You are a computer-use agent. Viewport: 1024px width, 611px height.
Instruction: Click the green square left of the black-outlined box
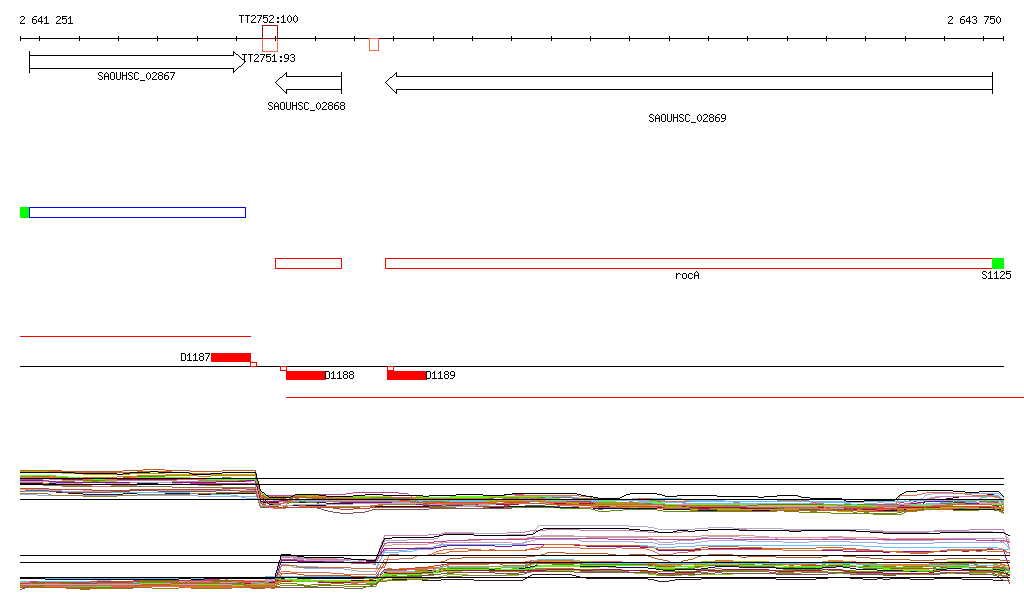coord(25,212)
